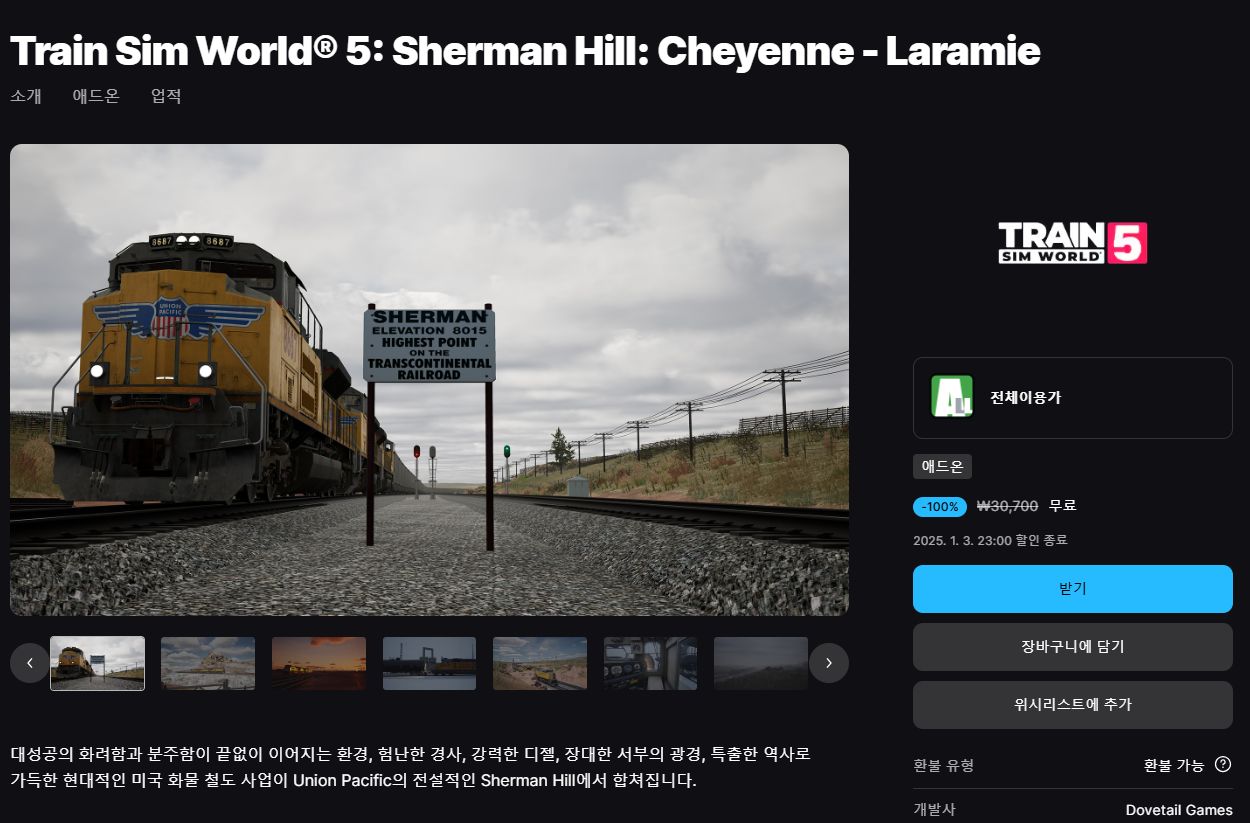Image resolution: width=1250 pixels, height=823 pixels.
Task: Click the 애드온 badge label
Action: click(x=942, y=467)
